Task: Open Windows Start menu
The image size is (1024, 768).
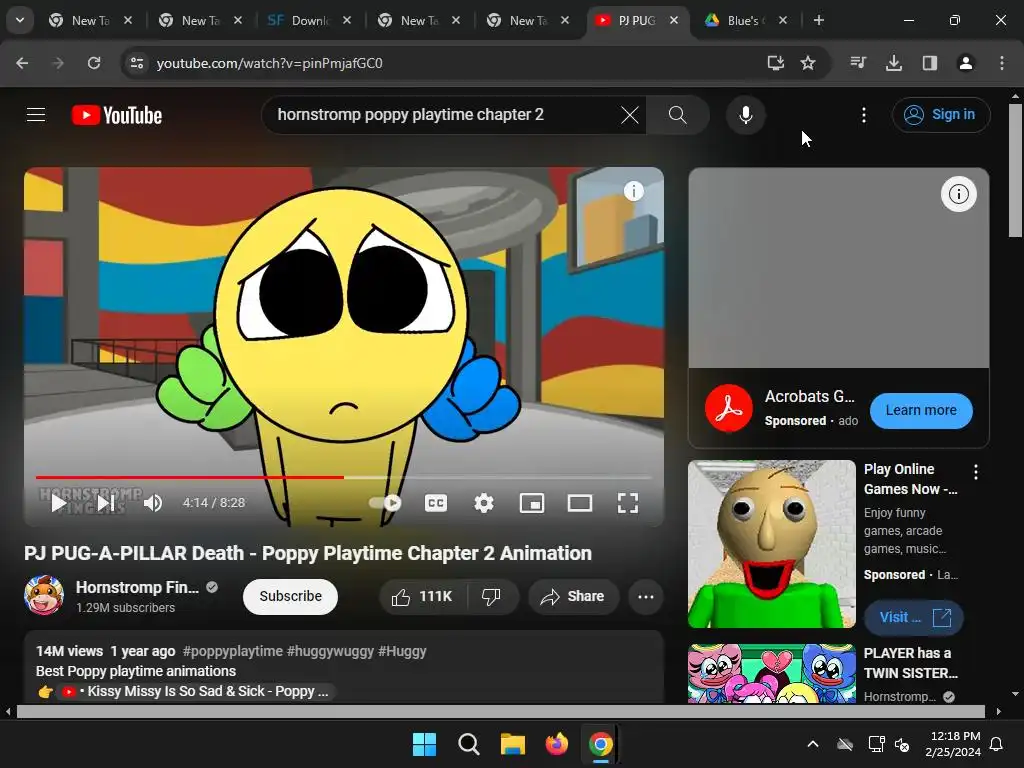Action: click(424, 744)
